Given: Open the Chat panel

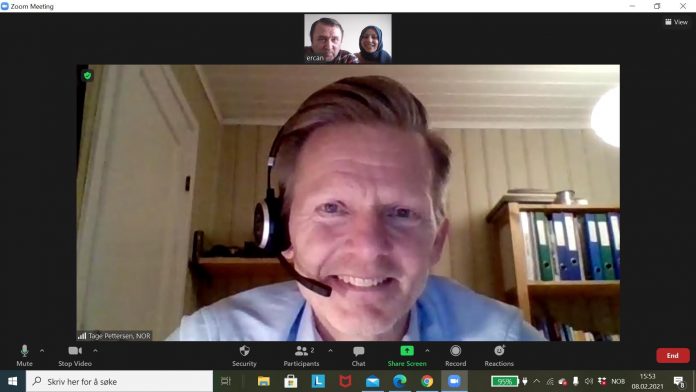Looking at the screenshot, I should pyautogui.click(x=359, y=356).
